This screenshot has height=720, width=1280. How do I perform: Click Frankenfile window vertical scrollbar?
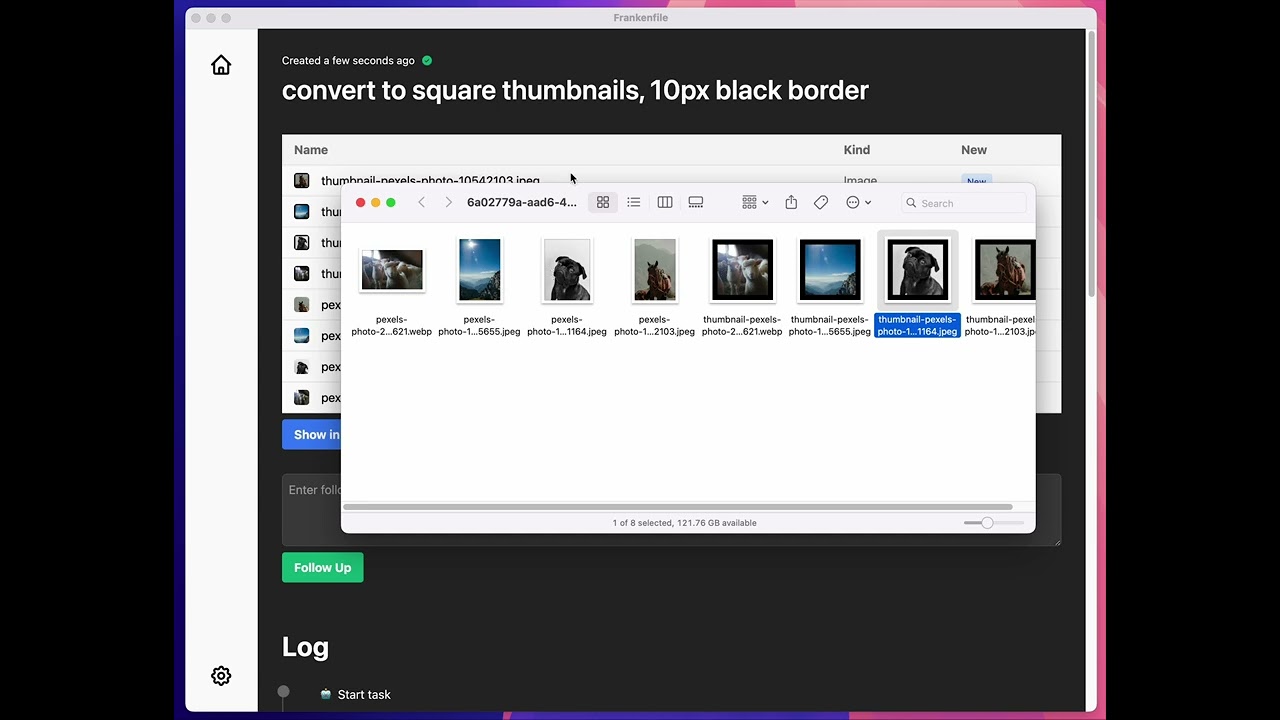(x=1090, y=165)
